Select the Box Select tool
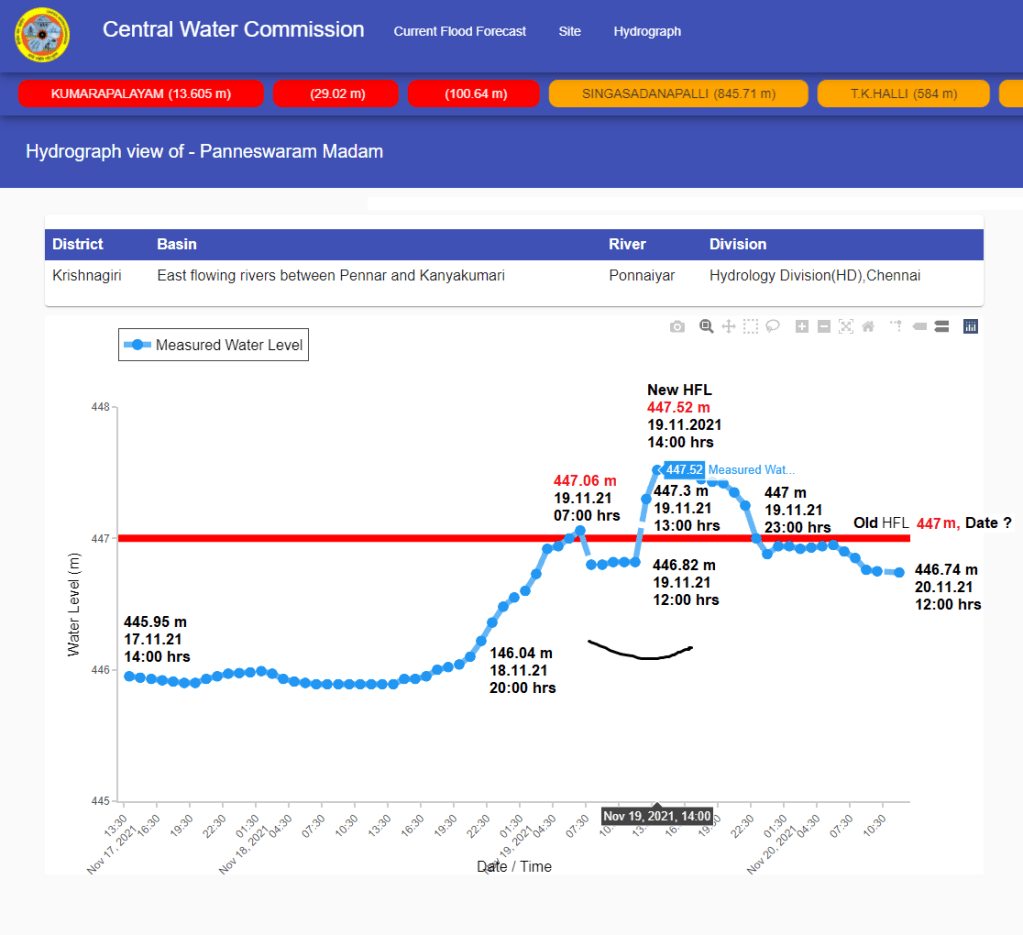The width and height of the screenshot is (1023, 935). pyautogui.click(x=751, y=326)
